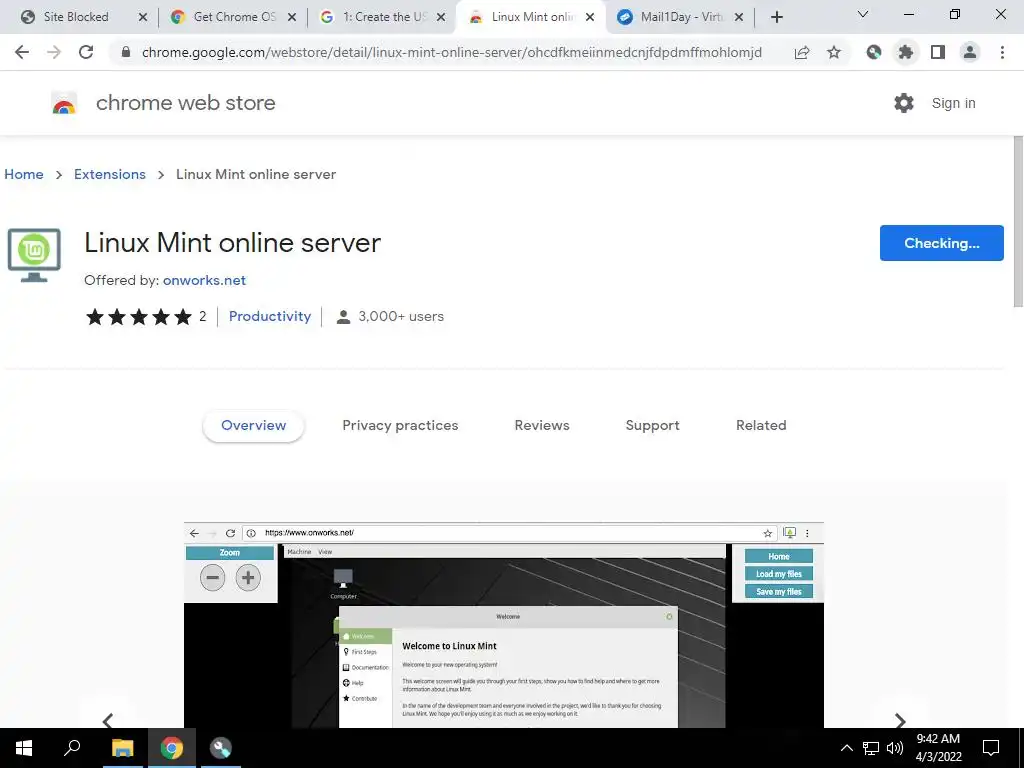The width and height of the screenshot is (1024, 768).
Task: Switch to the Mail1Day tab
Action: pos(679,17)
